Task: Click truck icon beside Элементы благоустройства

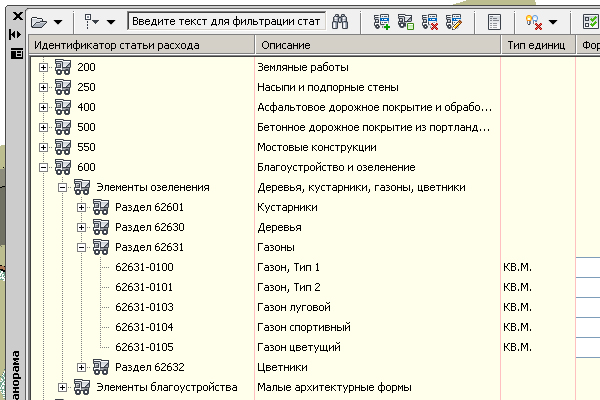Action: (82, 387)
